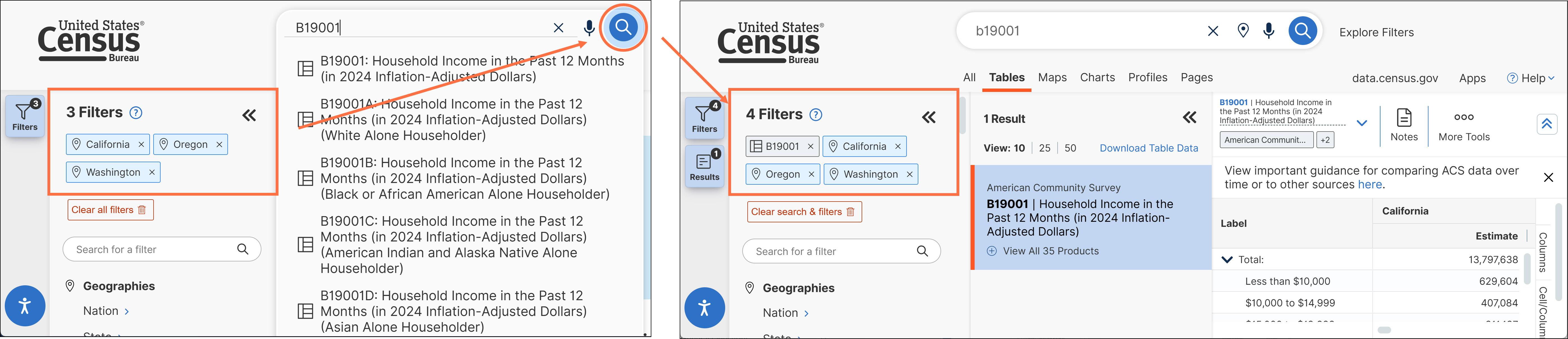This screenshot has height=339, width=1568.
Task: Expand the B19001 table title dropdown
Action: coord(1362,123)
